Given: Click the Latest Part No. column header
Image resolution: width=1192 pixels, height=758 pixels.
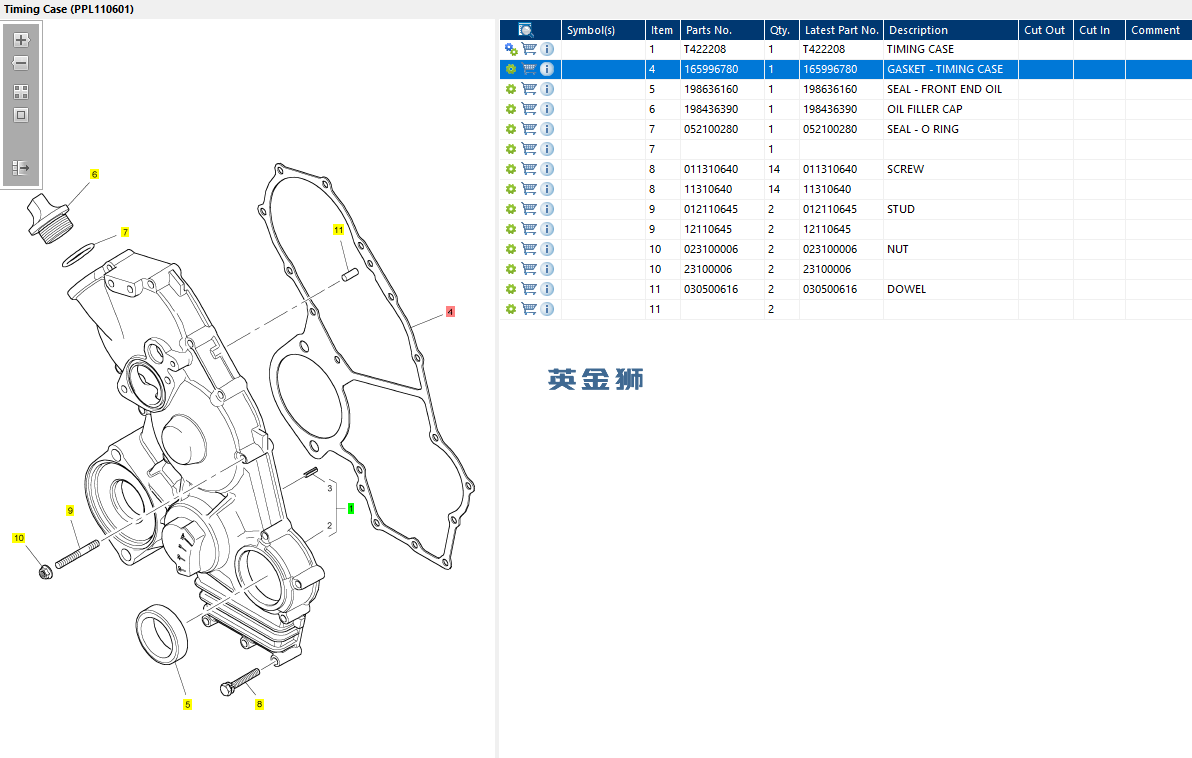Looking at the screenshot, I should pyautogui.click(x=841, y=30).
